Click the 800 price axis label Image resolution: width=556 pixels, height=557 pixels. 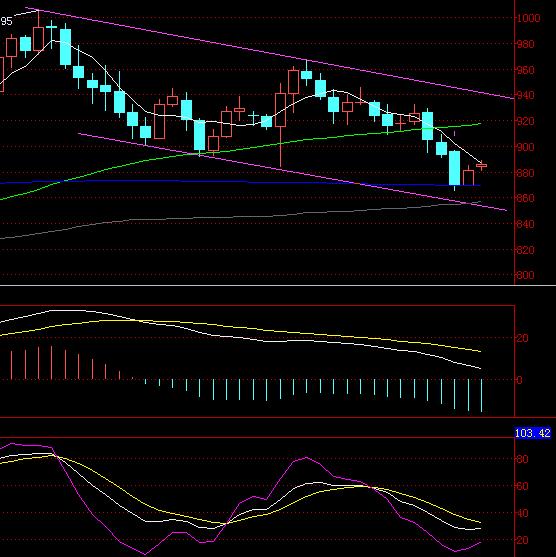526,275
